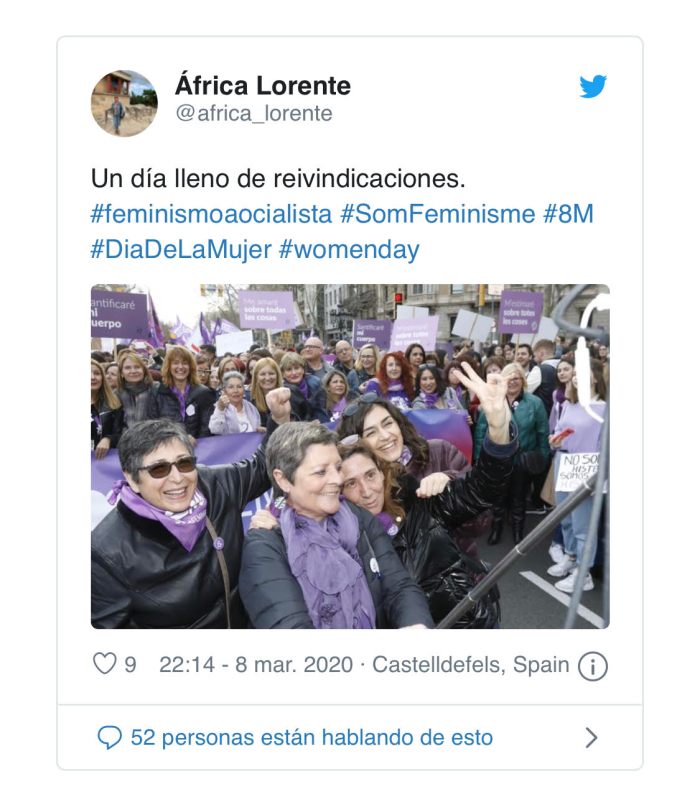Viewport: 700px width, 797px height.
Task: Select the tweet text Un día lleno
Action: (162, 178)
